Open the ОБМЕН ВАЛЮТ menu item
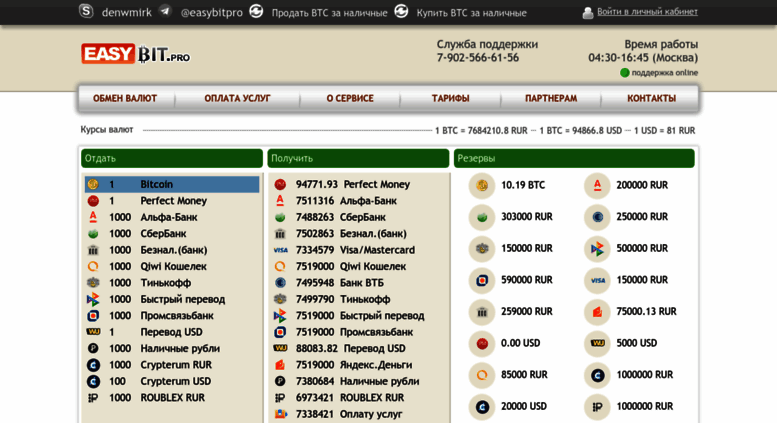Screen dimensions: 777x423 pyautogui.click(x=125, y=98)
